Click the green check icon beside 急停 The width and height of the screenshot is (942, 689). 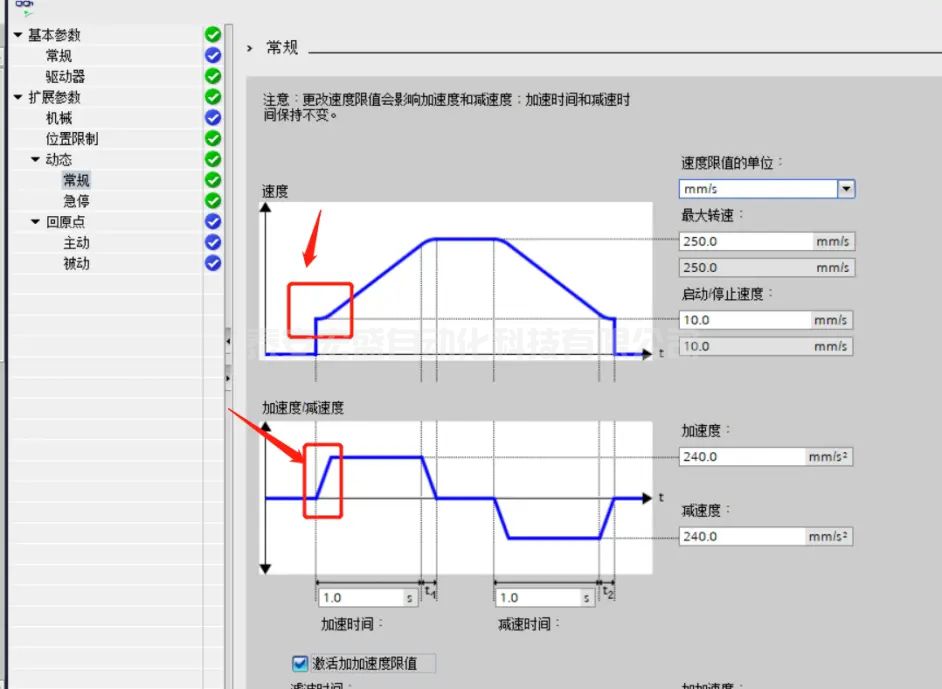pyautogui.click(x=212, y=201)
